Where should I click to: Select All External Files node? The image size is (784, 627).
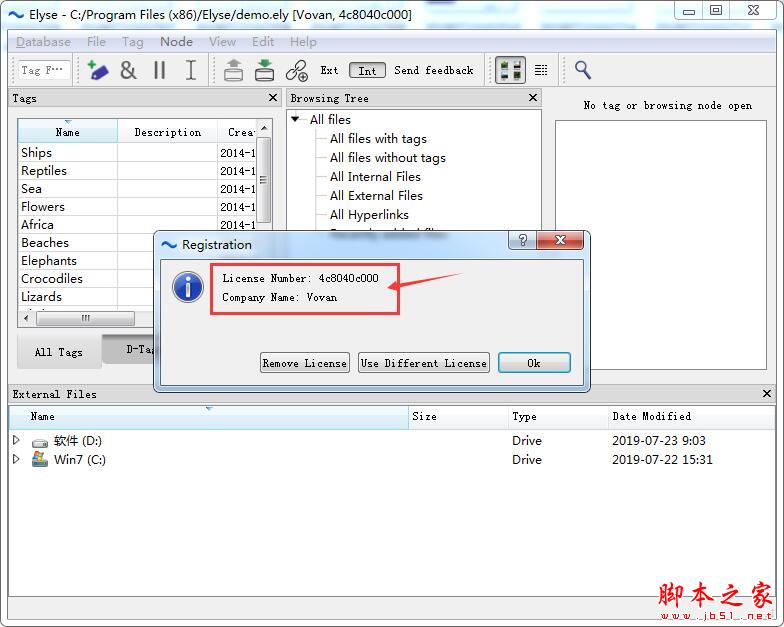click(x=376, y=196)
